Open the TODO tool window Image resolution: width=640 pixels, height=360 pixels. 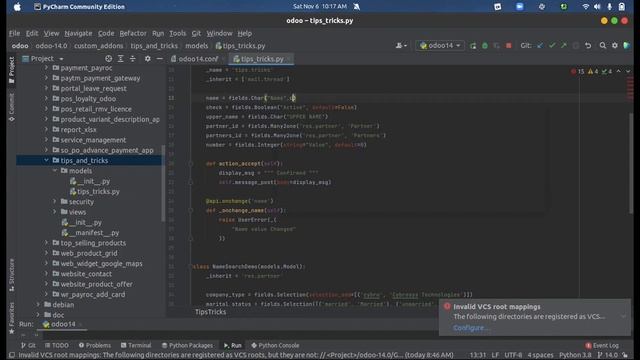click(x=57, y=345)
